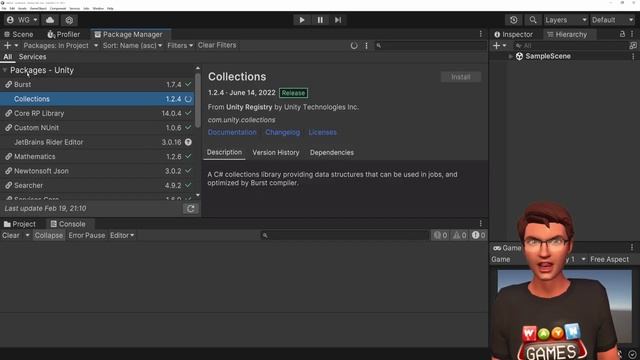Show the Dependencies tab

click(331, 153)
